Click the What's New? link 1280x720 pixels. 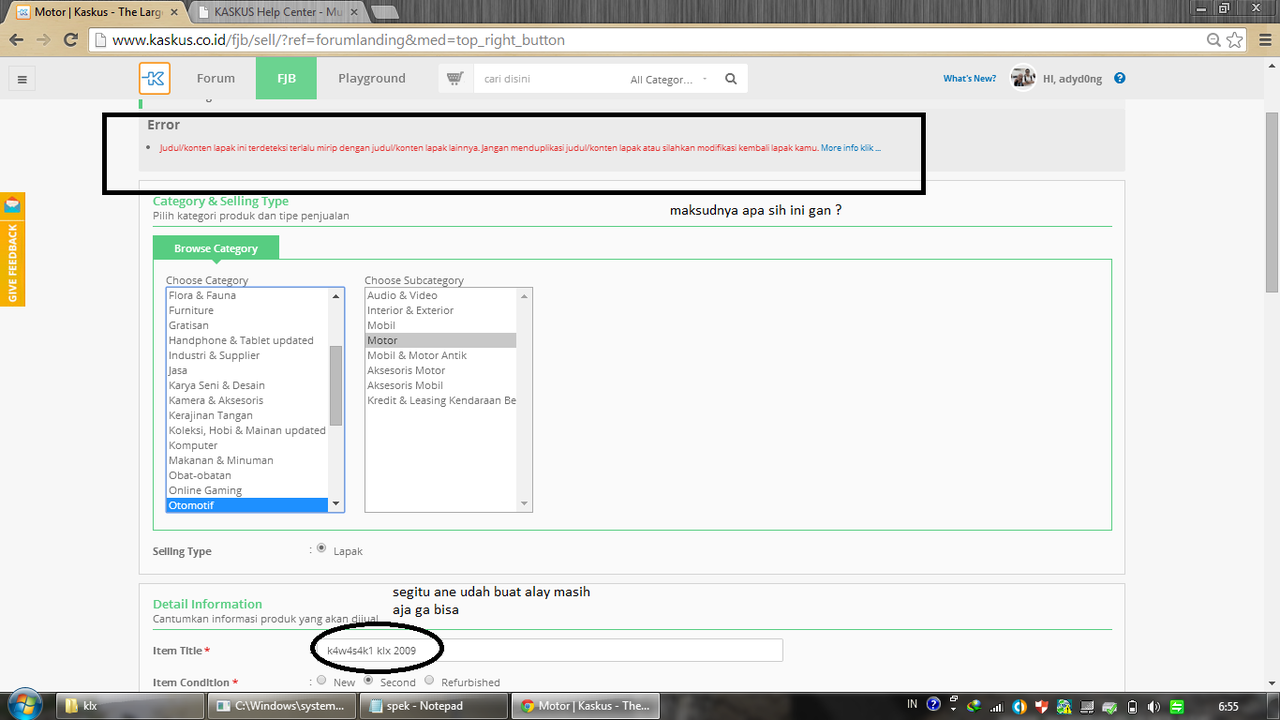[x=970, y=78]
